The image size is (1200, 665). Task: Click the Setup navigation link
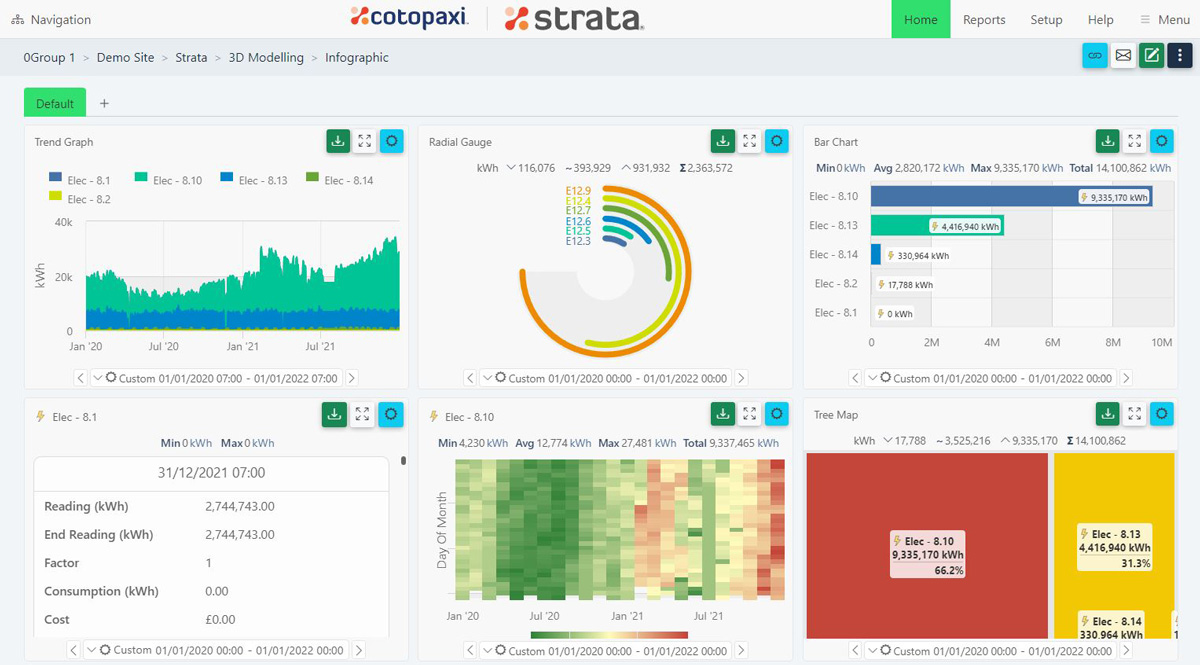pyautogui.click(x=1046, y=19)
